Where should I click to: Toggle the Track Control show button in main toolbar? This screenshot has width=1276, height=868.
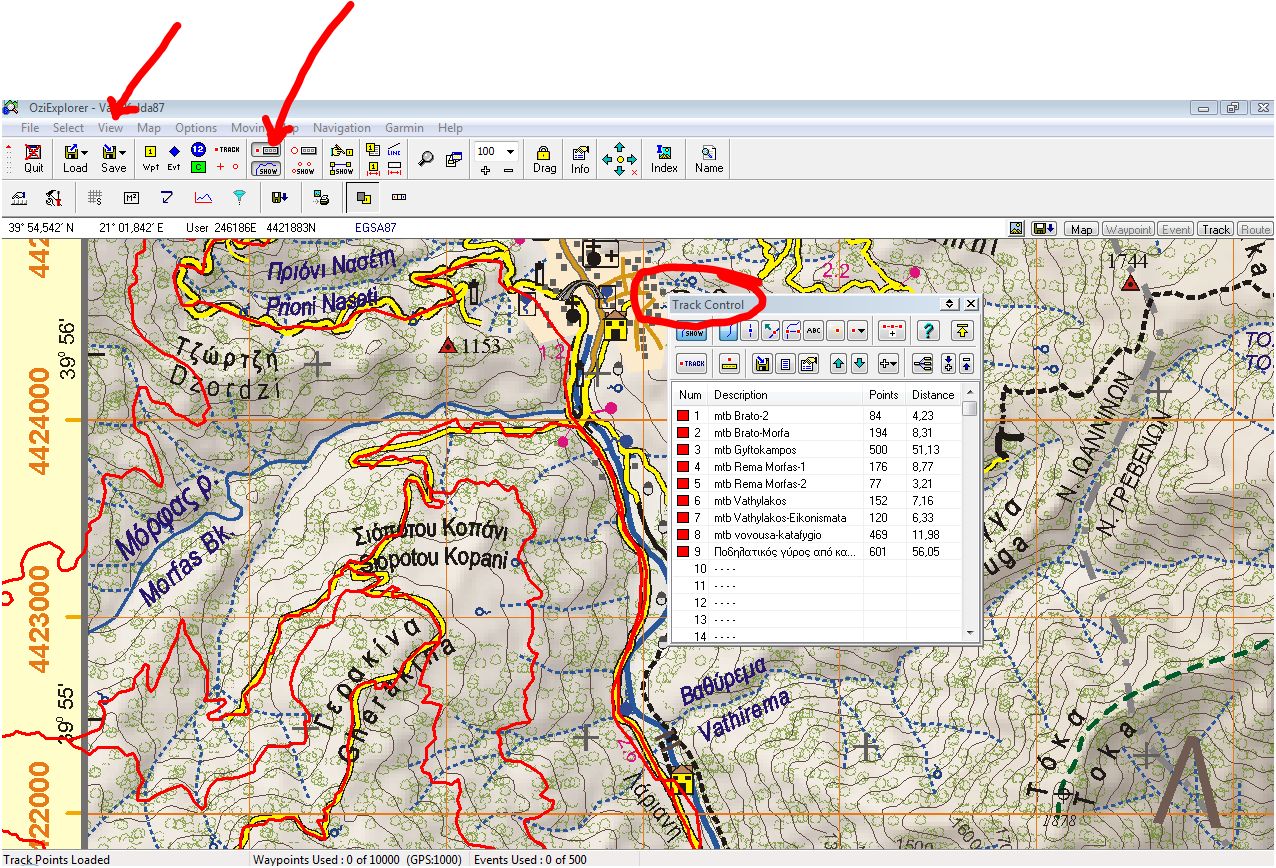pyautogui.click(x=265, y=168)
